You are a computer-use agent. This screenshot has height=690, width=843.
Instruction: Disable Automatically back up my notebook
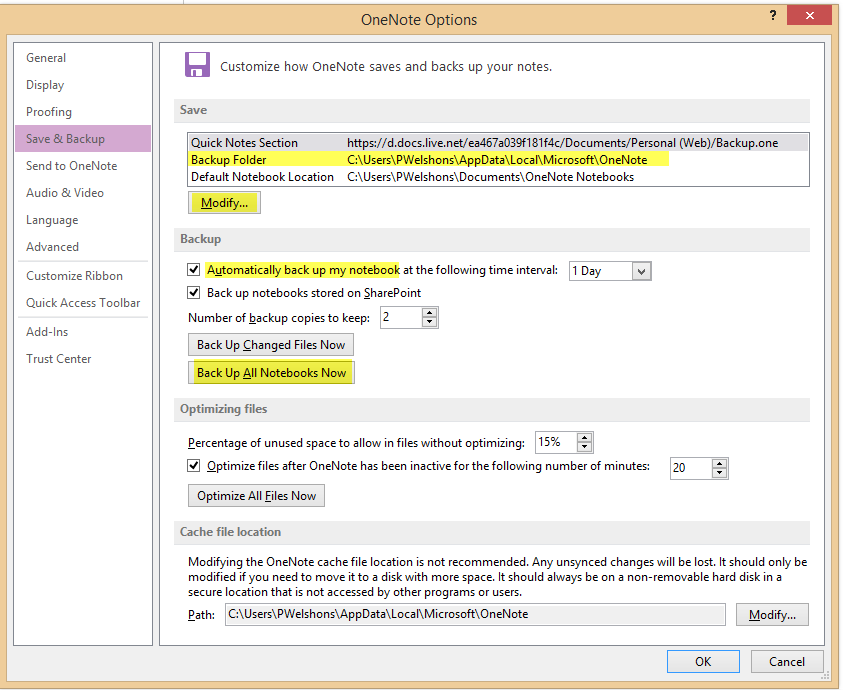[193, 270]
